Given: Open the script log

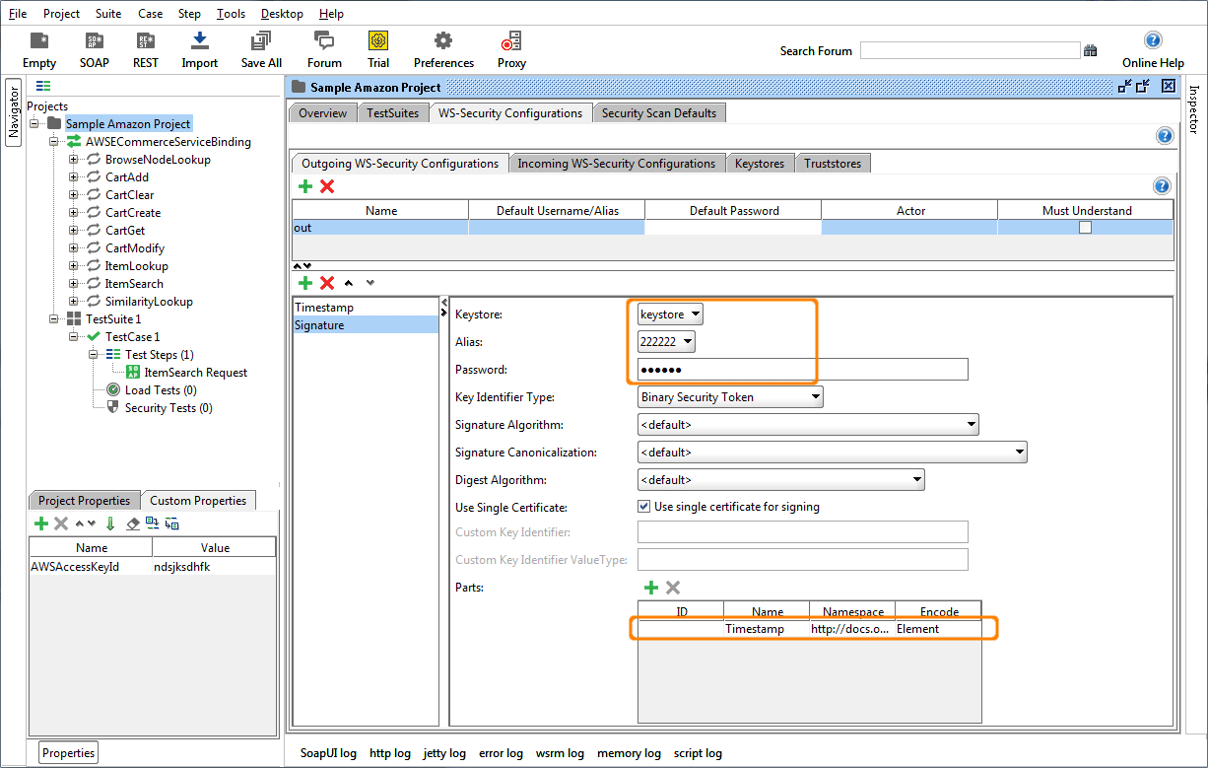Looking at the screenshot, I should click(x=698, y=753).
